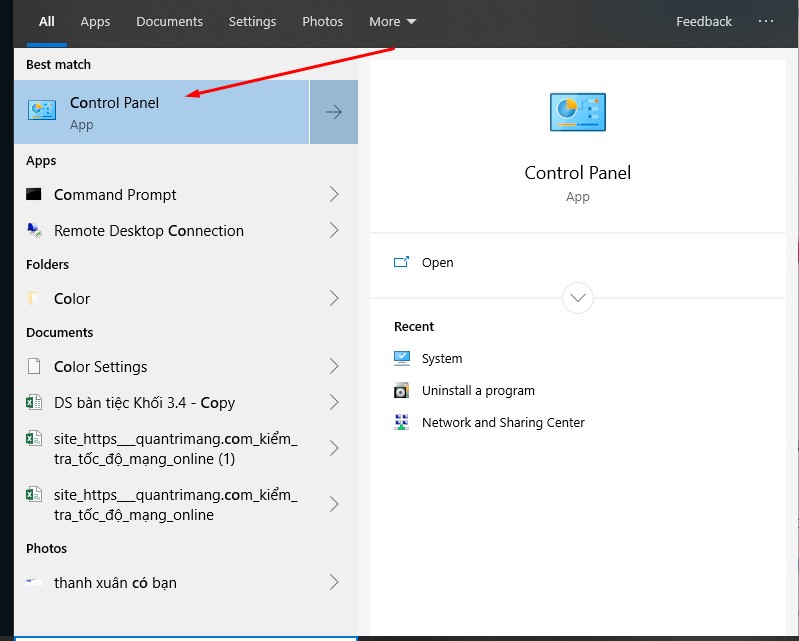799x641 pixels.
Task: Open the three-dot options menu
Action: pyautogui.click(x=766, y=21)
